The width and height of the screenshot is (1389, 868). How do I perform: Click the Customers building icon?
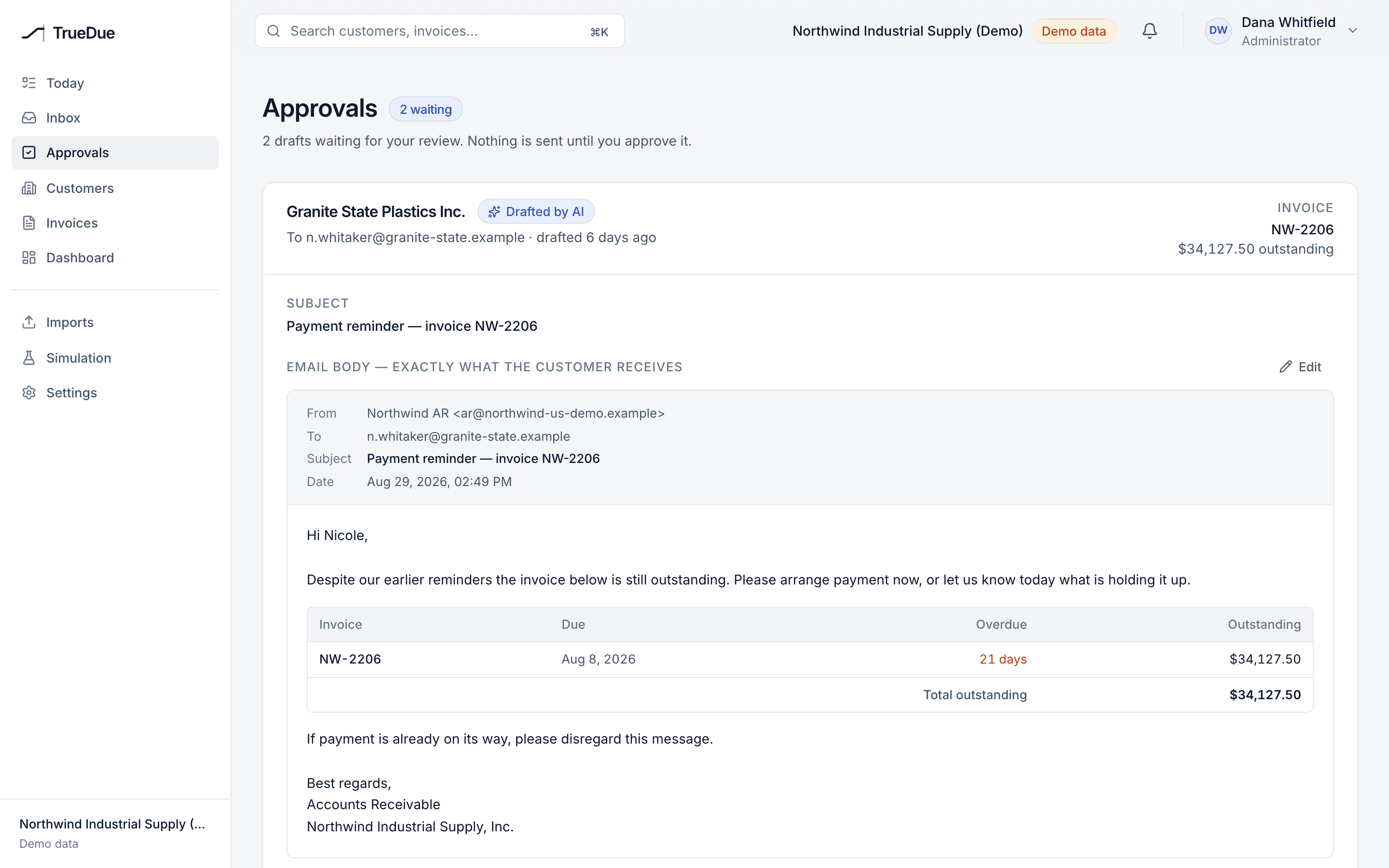[x=29, y=188]
